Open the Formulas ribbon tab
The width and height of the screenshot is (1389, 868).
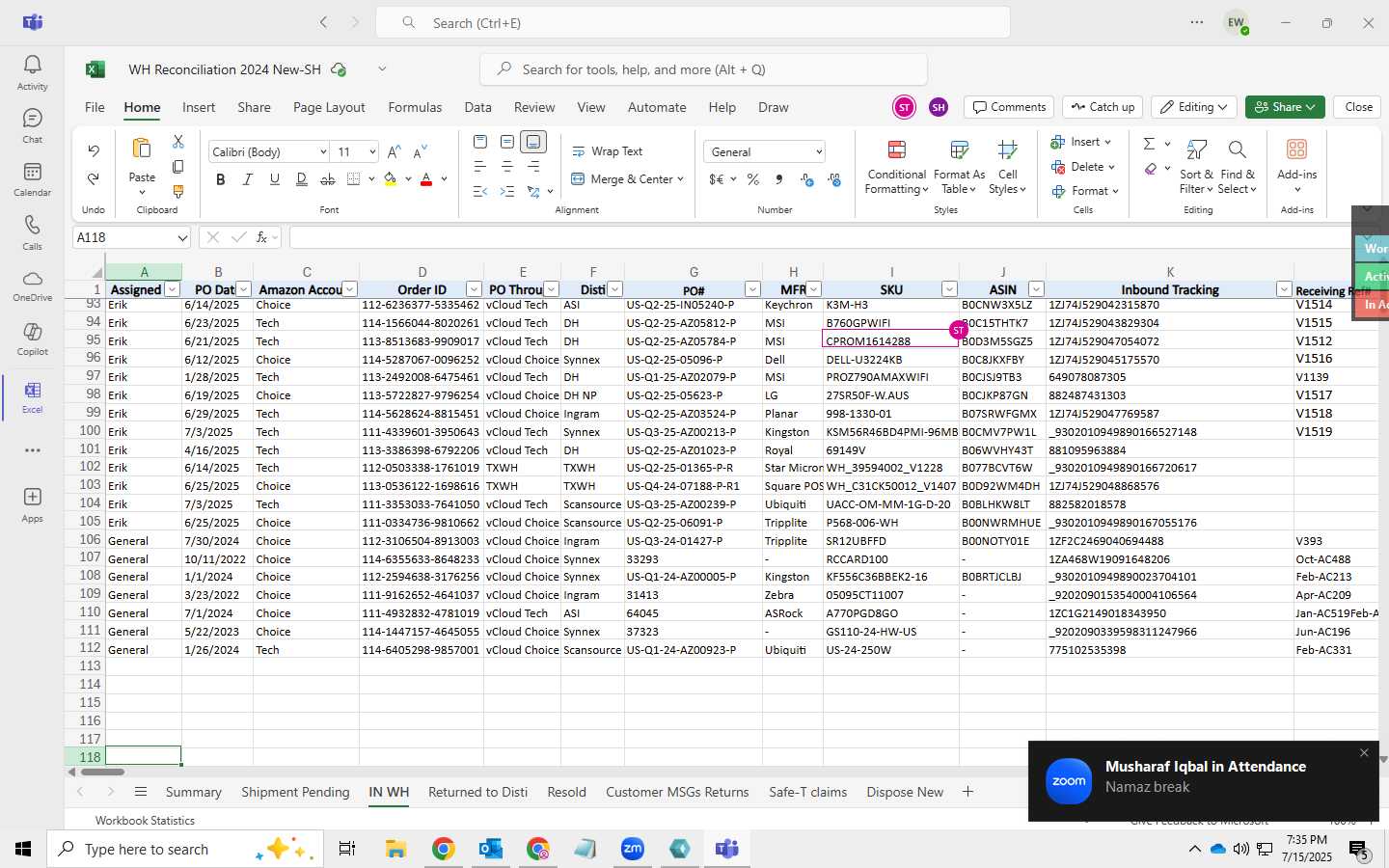pos(415,107)
